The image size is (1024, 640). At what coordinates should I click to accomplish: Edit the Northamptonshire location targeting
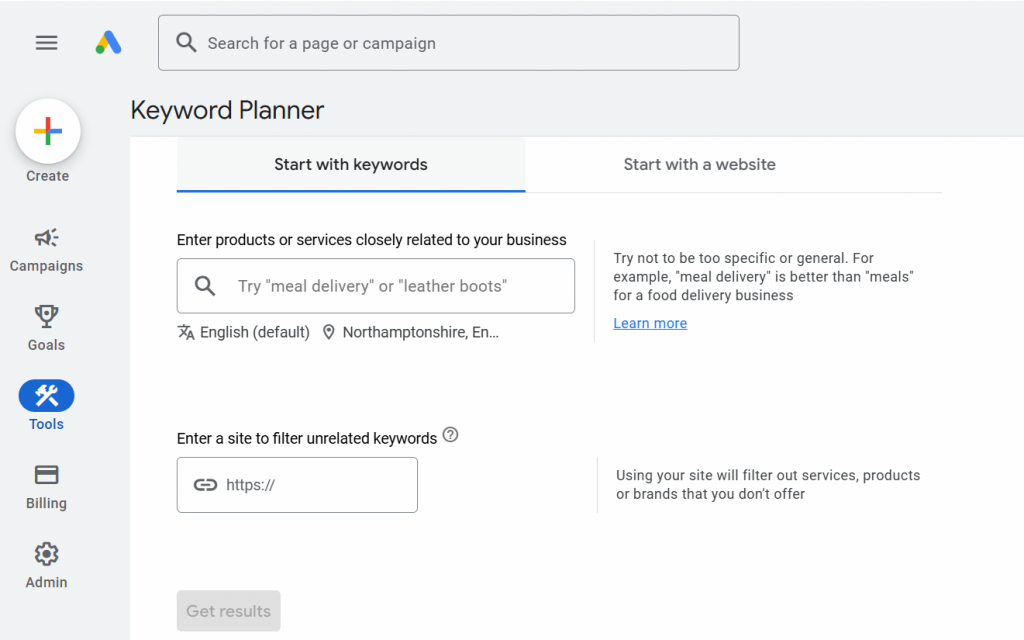[410, 332]
